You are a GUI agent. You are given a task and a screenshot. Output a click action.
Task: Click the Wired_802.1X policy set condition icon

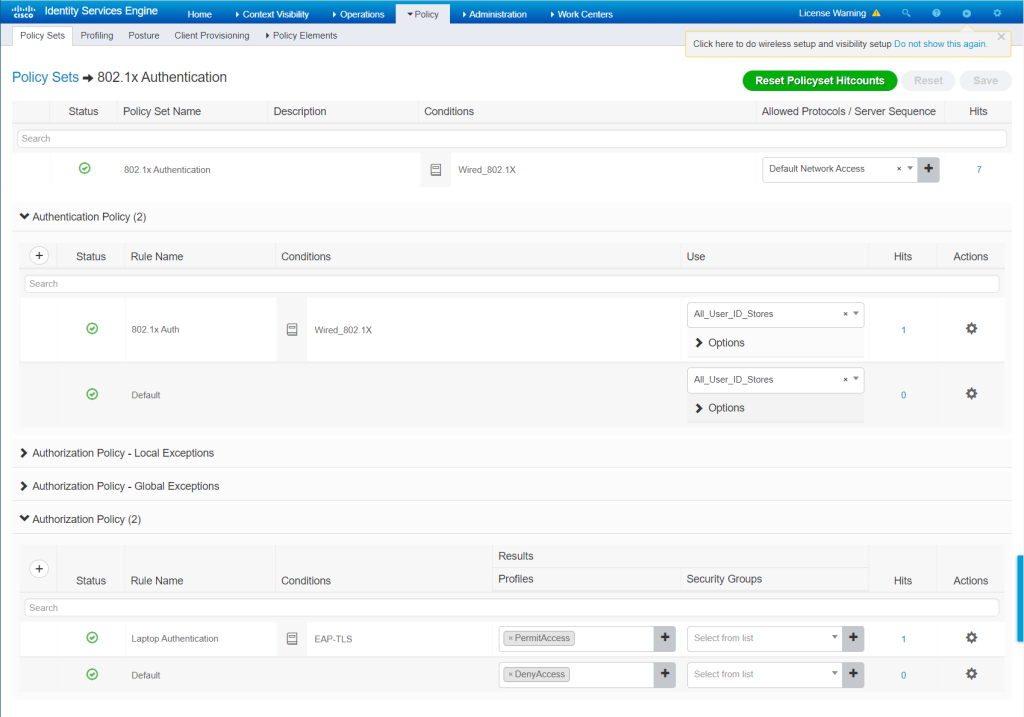coord(436,170)
